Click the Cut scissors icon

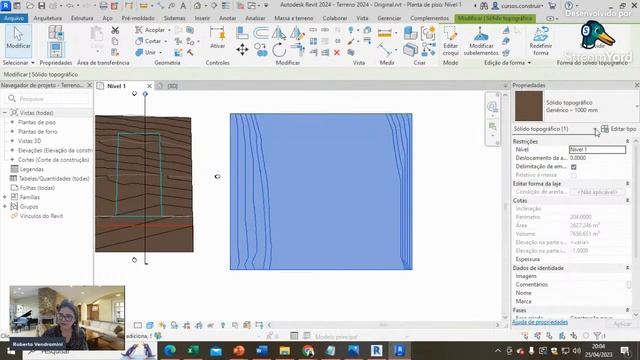point(115,30)
